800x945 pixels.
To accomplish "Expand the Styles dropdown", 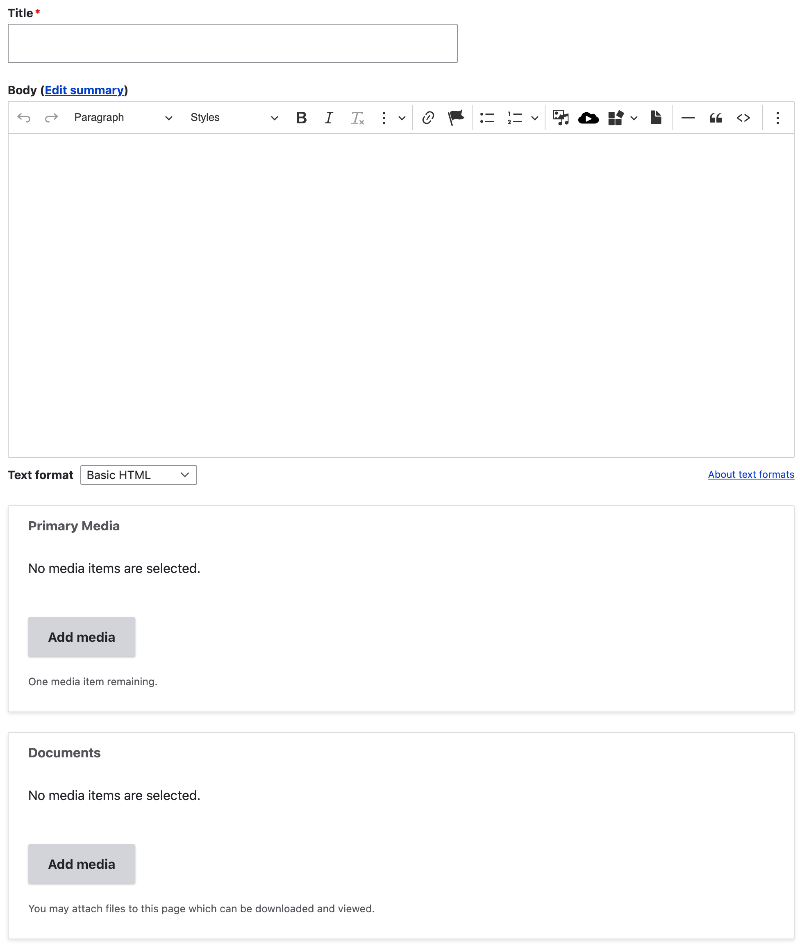I will (234, 118).
